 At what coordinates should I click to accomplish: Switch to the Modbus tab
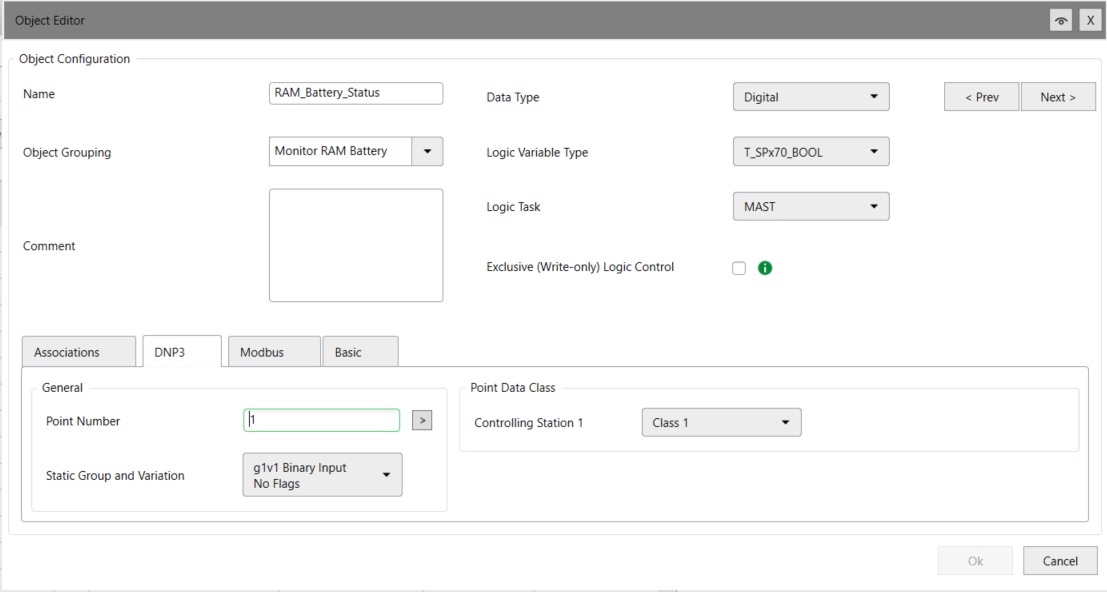pyautogui.click(x=274, y=351)
